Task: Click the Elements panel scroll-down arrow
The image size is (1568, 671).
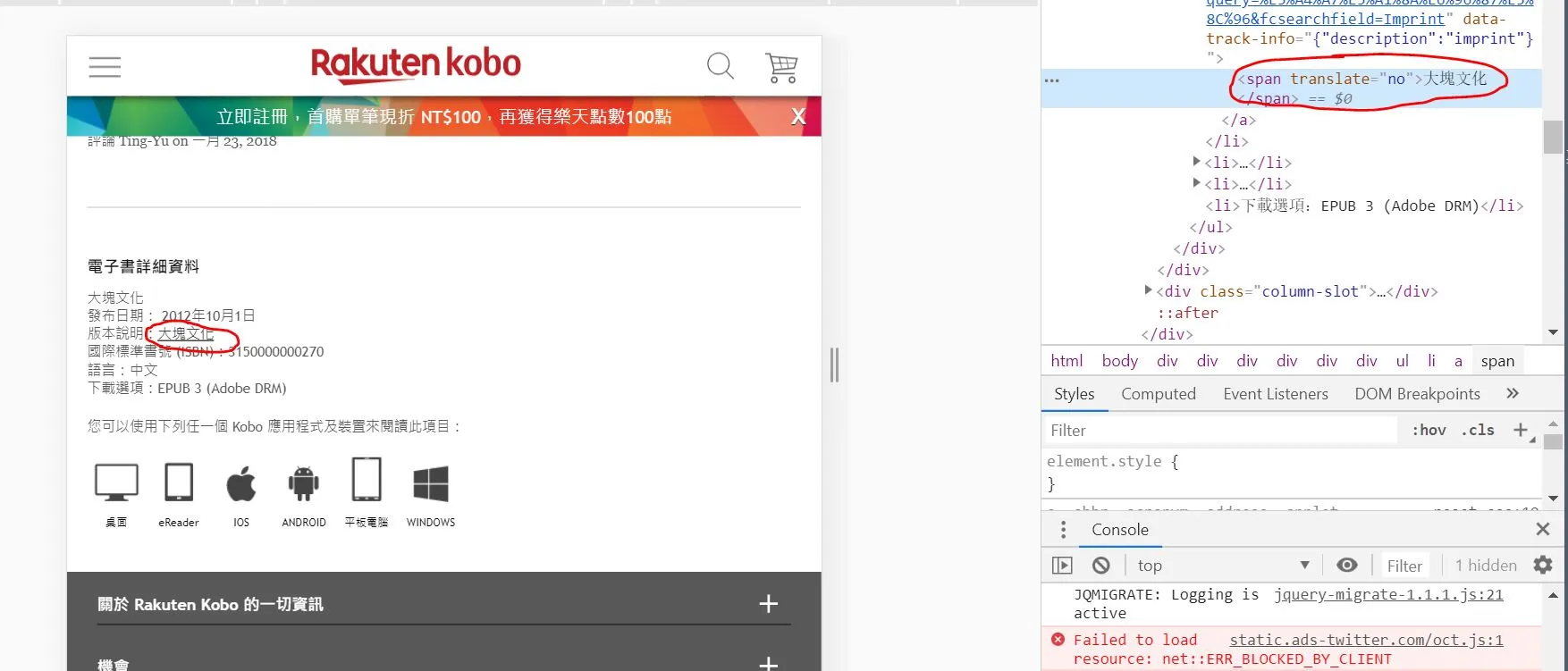Action: [1553, 332]
